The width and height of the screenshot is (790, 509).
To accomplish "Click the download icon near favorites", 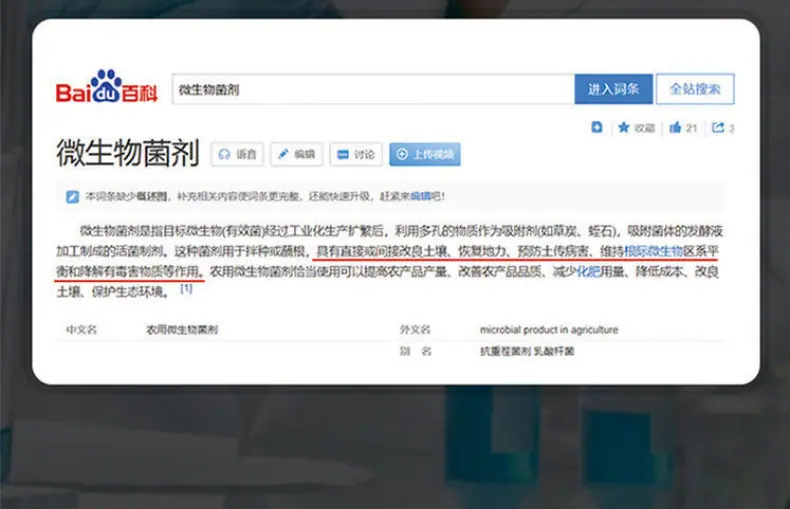I will (x=597, y=128).
